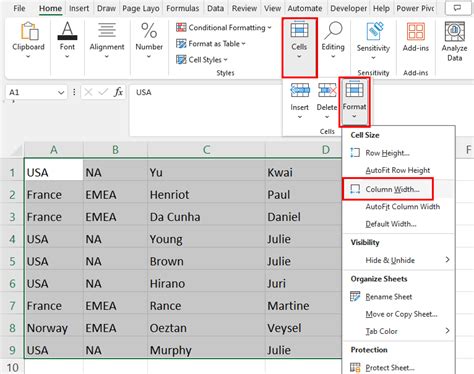Click the Cancel formula X icon
Screen dimensions: 474x374
(88, 92)
